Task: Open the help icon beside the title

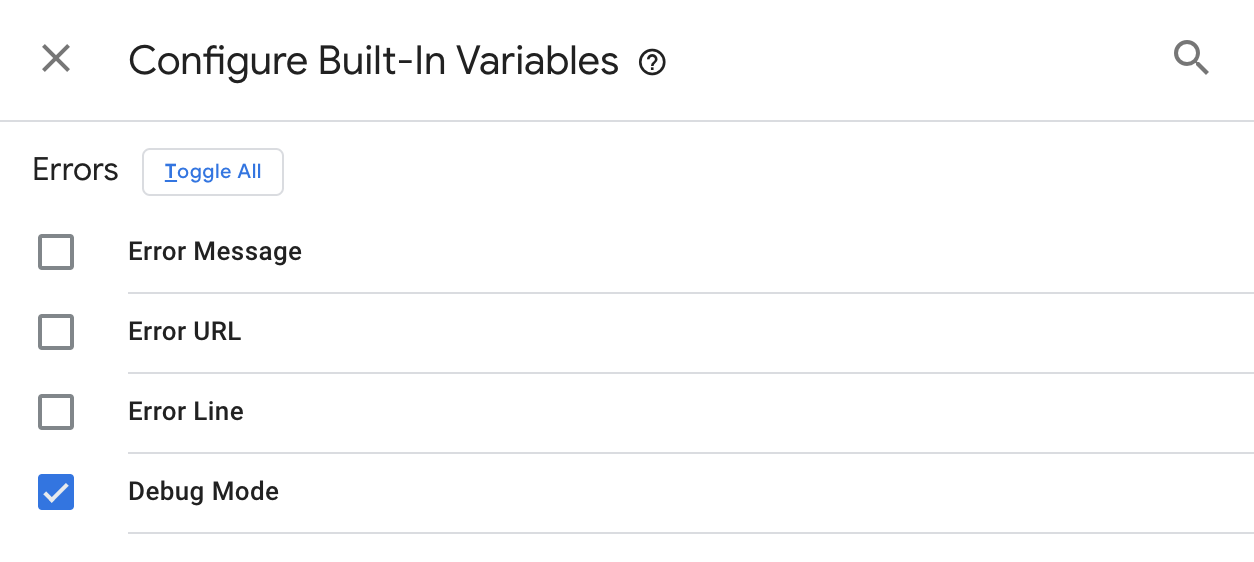Action: (x=652, y=63)
